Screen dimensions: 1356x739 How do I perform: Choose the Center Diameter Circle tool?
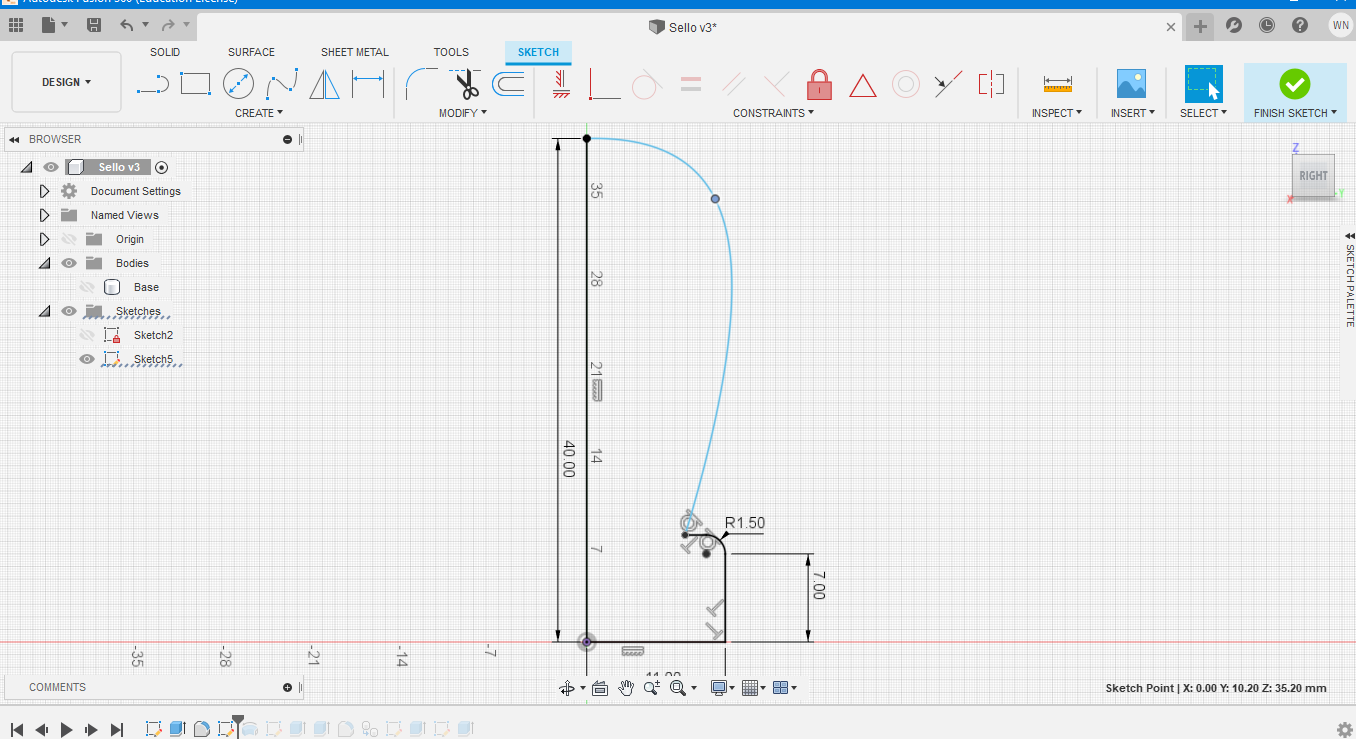(x=238, y=85)
